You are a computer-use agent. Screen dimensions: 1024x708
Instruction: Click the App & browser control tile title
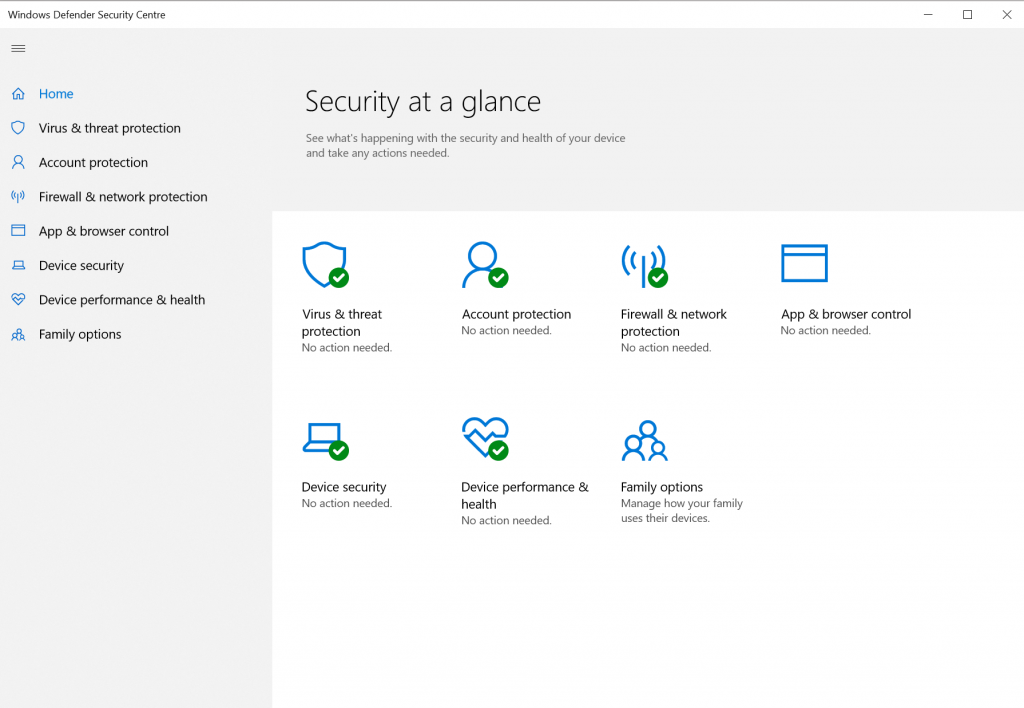846,314
